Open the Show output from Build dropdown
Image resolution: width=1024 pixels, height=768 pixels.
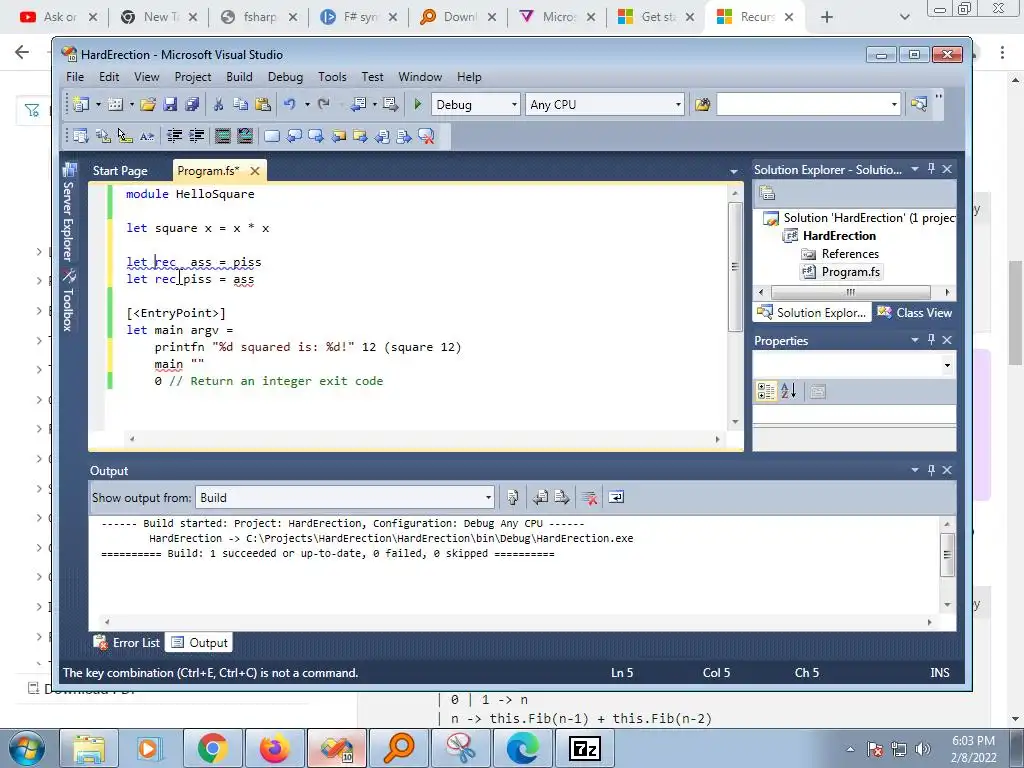488,498
